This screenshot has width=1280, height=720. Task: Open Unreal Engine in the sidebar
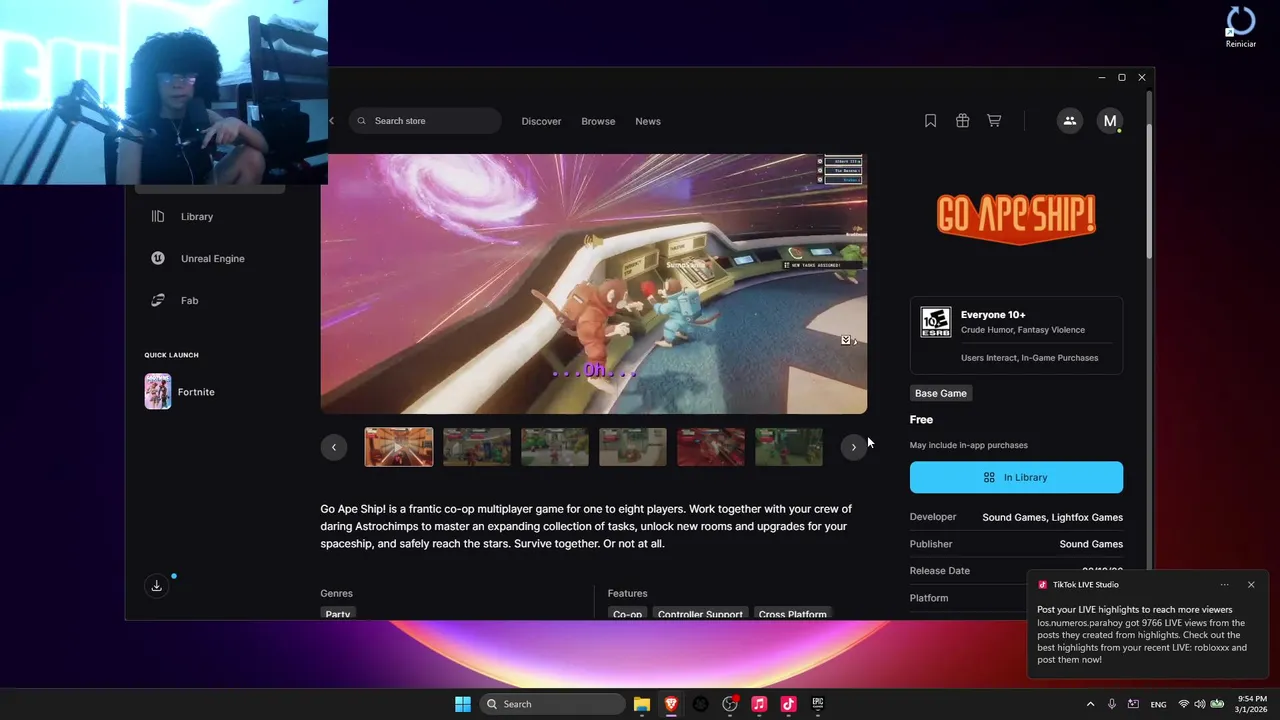212,258
